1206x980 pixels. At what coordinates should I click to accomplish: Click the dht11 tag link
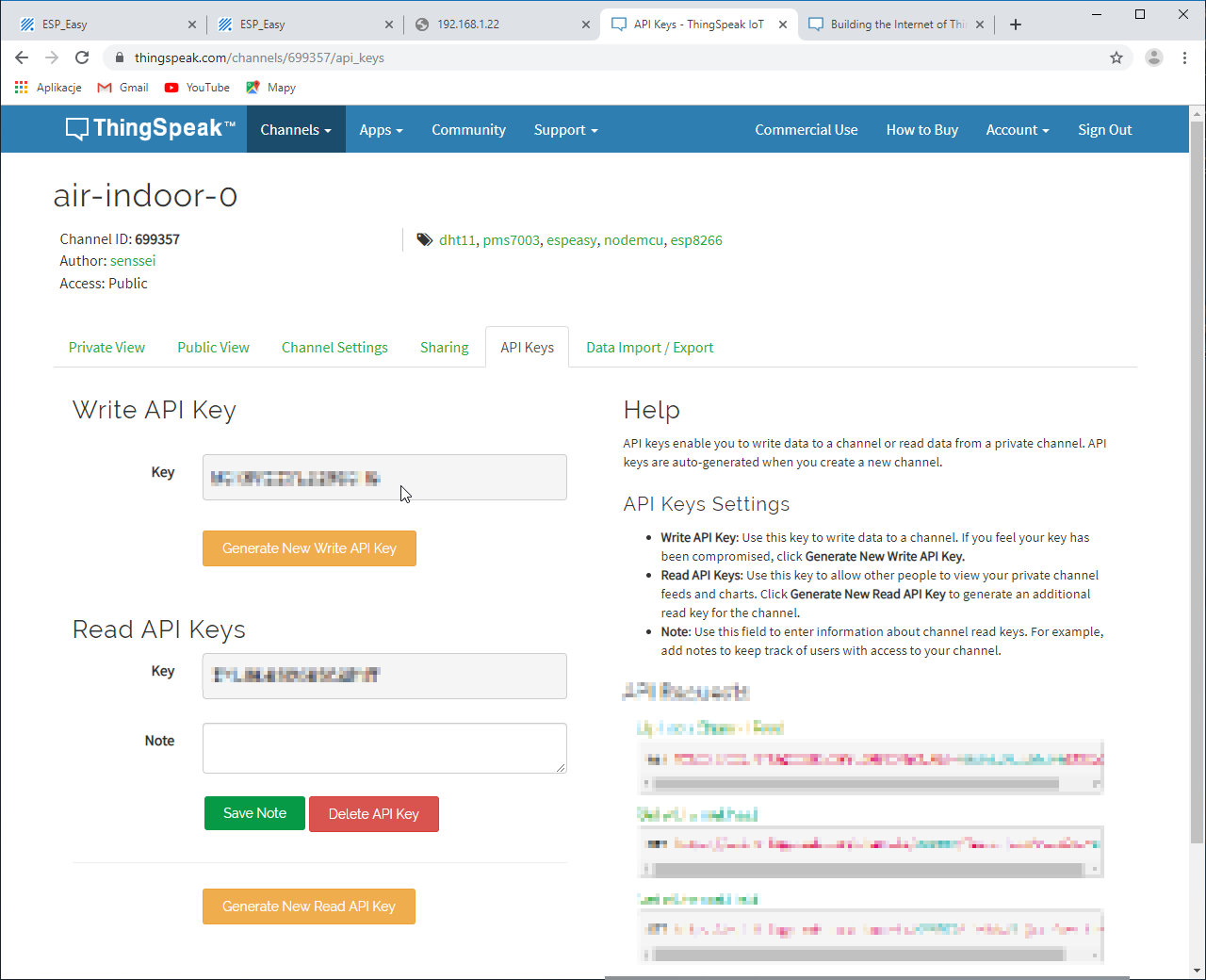[457, 240]
